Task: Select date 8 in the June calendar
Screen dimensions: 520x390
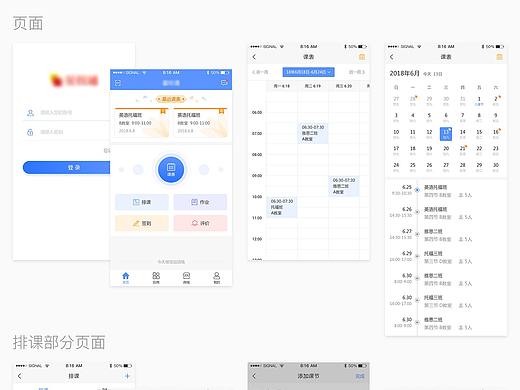Action: [x=479, y=117]
